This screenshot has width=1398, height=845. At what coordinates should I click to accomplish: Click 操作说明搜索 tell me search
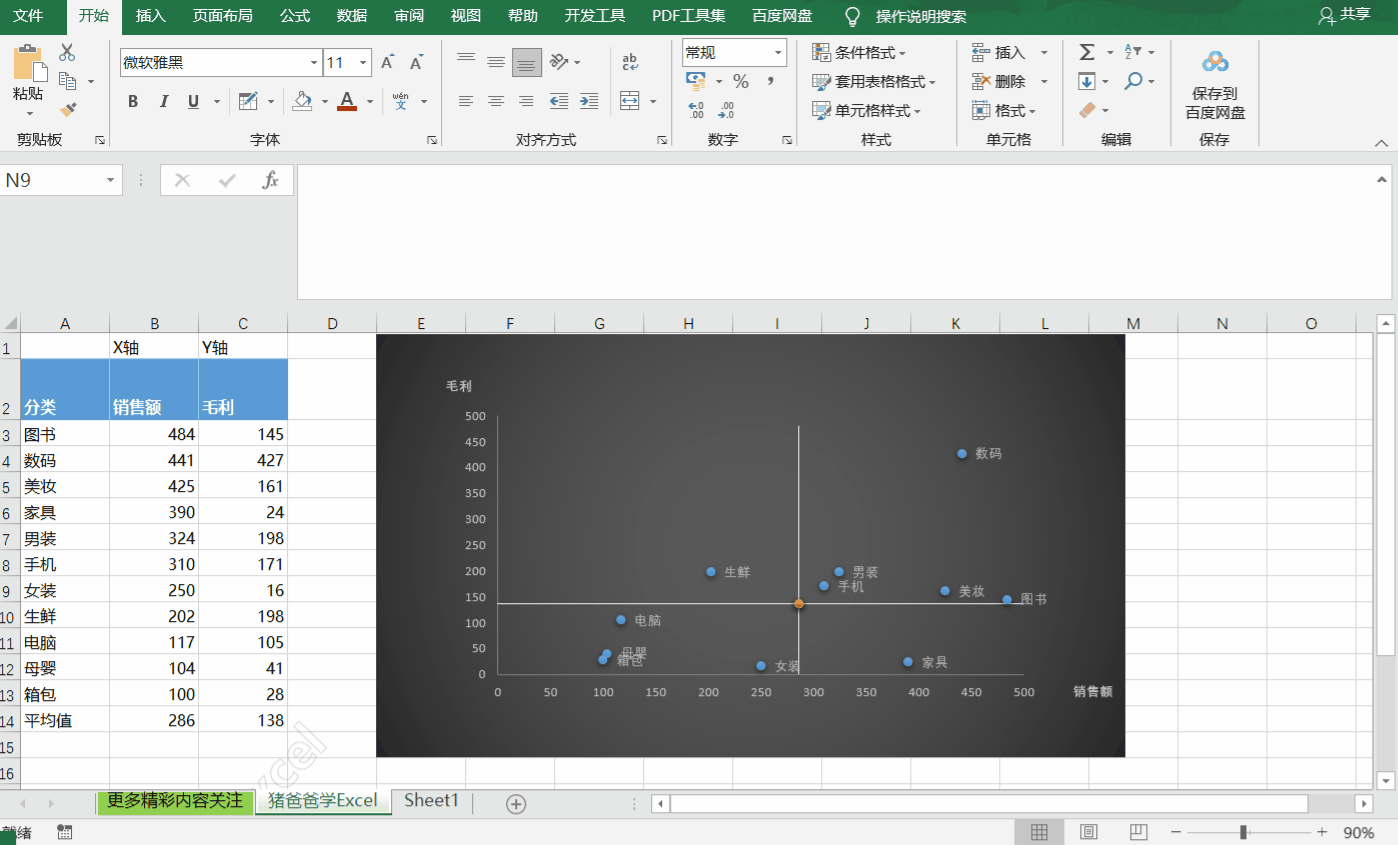[921, 16]
